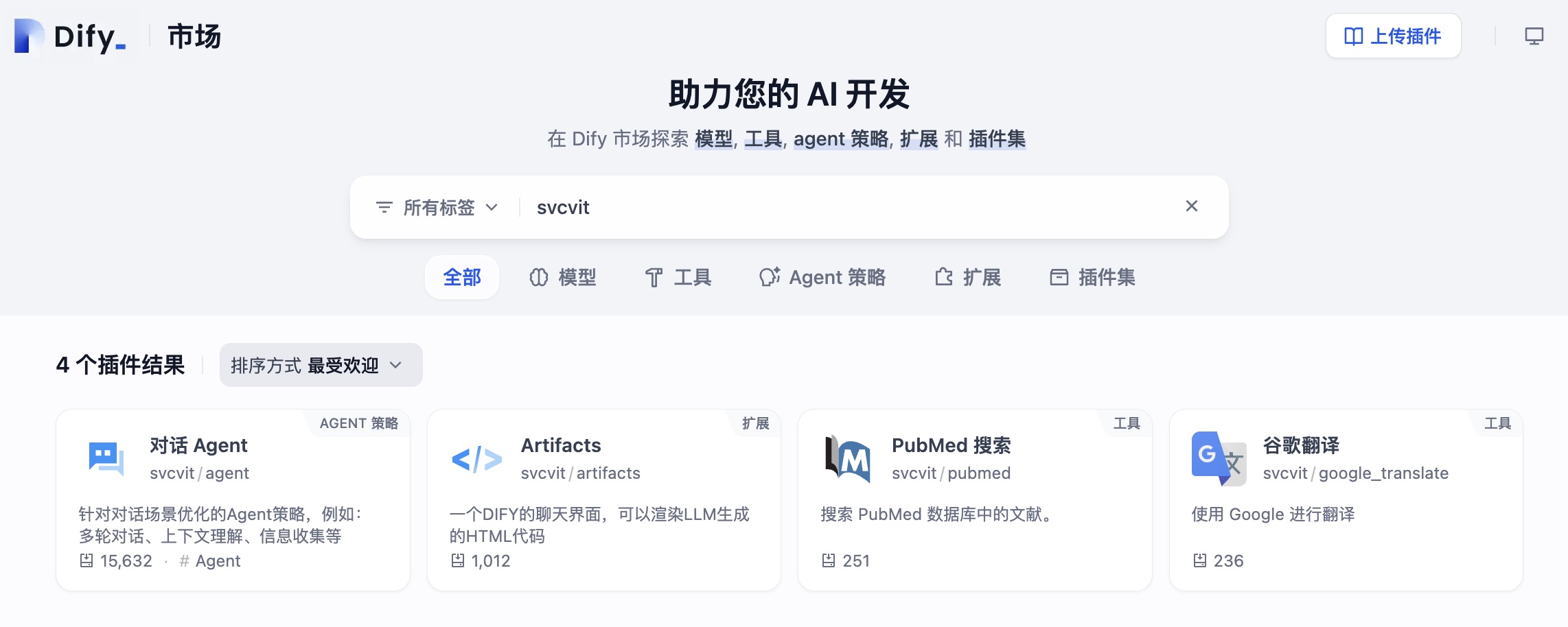The height and width of the screenshot is (627, 1568).
Task: Click the # Agent tag on 对话 Agent card
Action: coord(210,561)
